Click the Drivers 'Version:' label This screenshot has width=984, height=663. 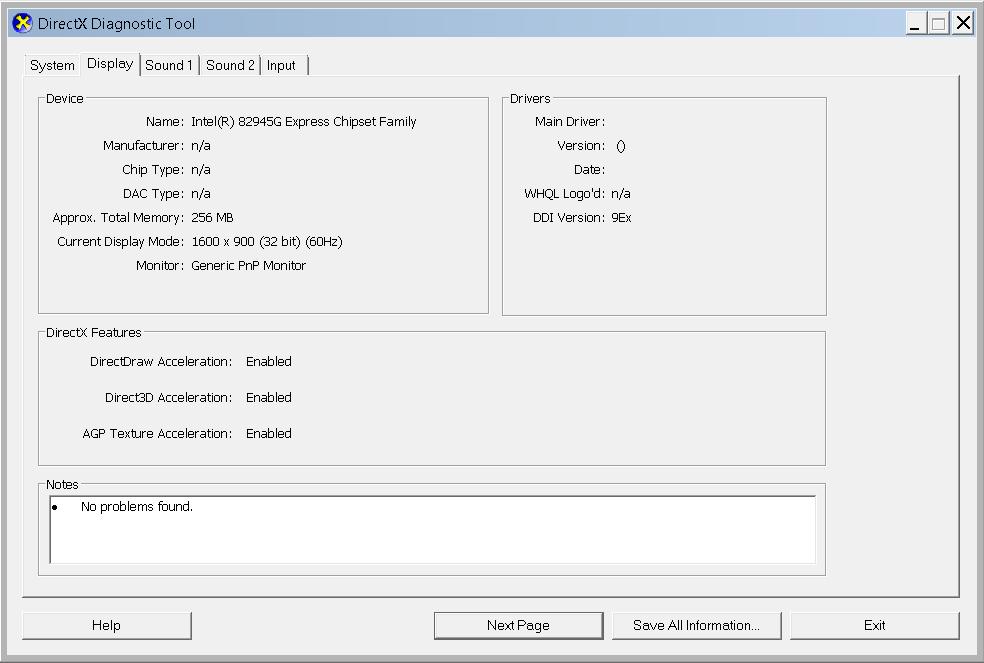581,146
